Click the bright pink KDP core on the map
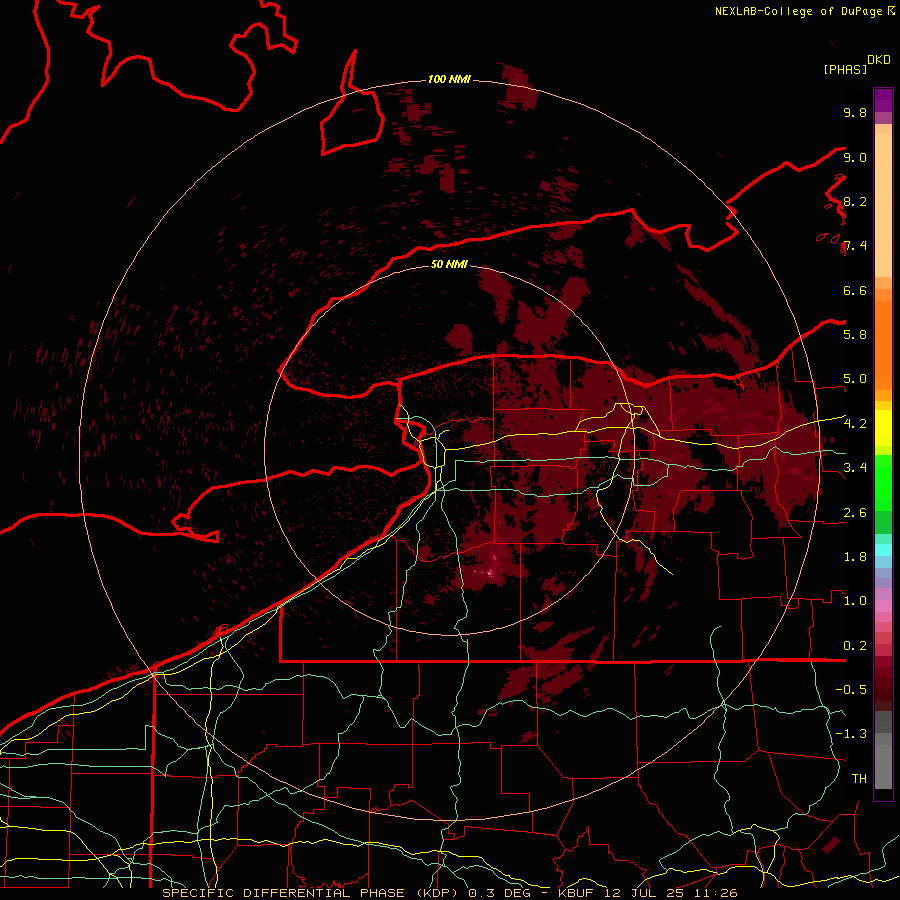900x900 pixels. click(492, 571)
